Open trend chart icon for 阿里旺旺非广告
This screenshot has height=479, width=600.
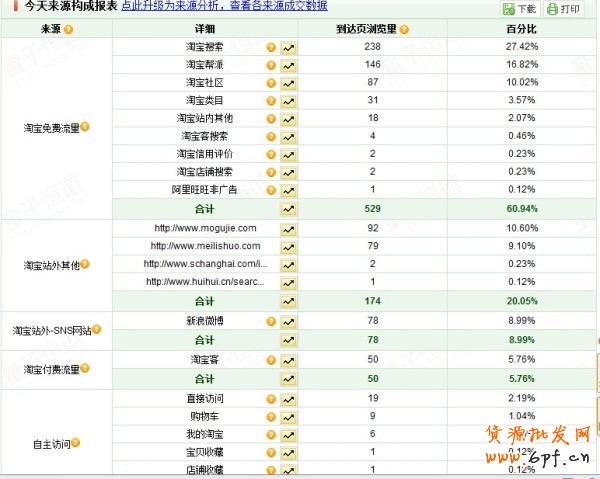[289, 191]
